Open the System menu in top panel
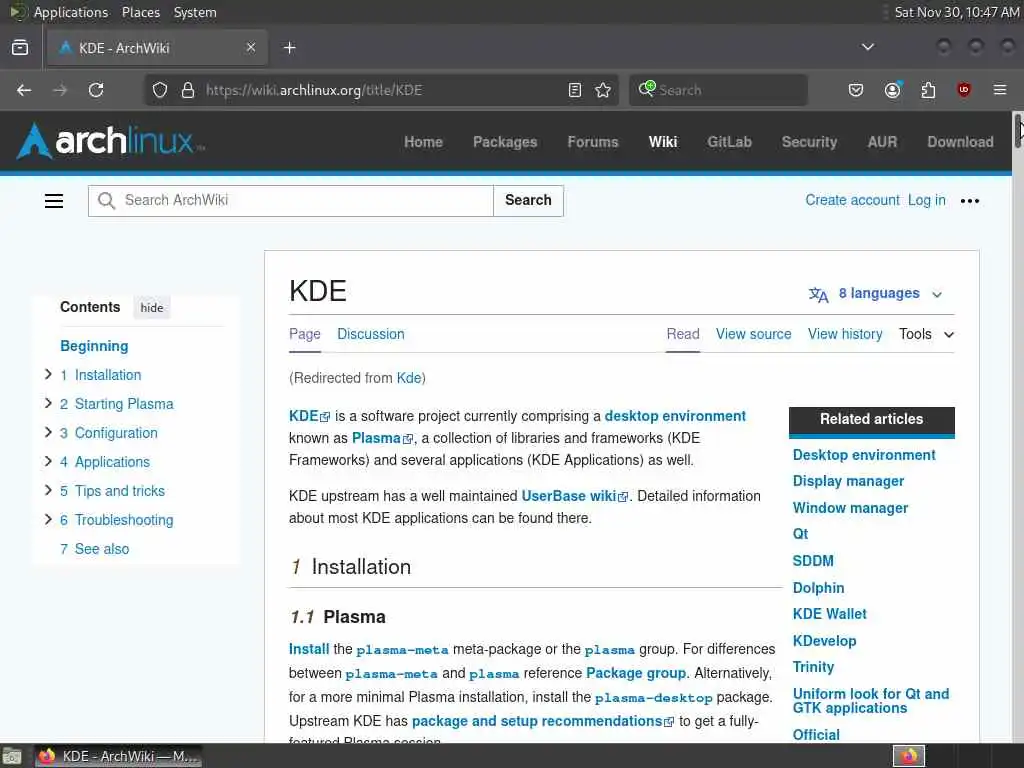The width and height of the screenshot is (1024, 768). (195, 12)
